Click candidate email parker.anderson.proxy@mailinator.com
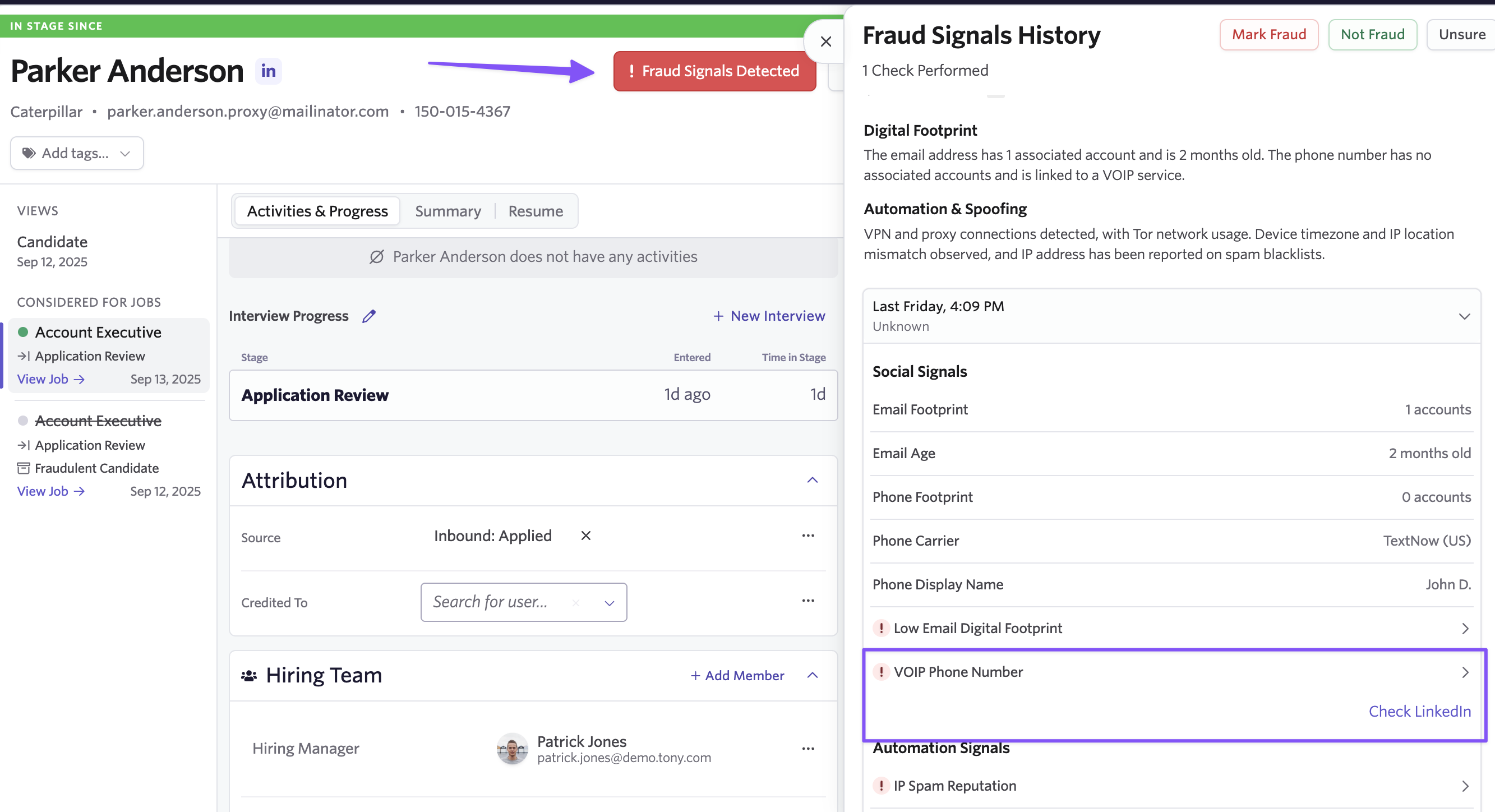Viewport: 1495px width, 812px height. click(x=248, y=112)
